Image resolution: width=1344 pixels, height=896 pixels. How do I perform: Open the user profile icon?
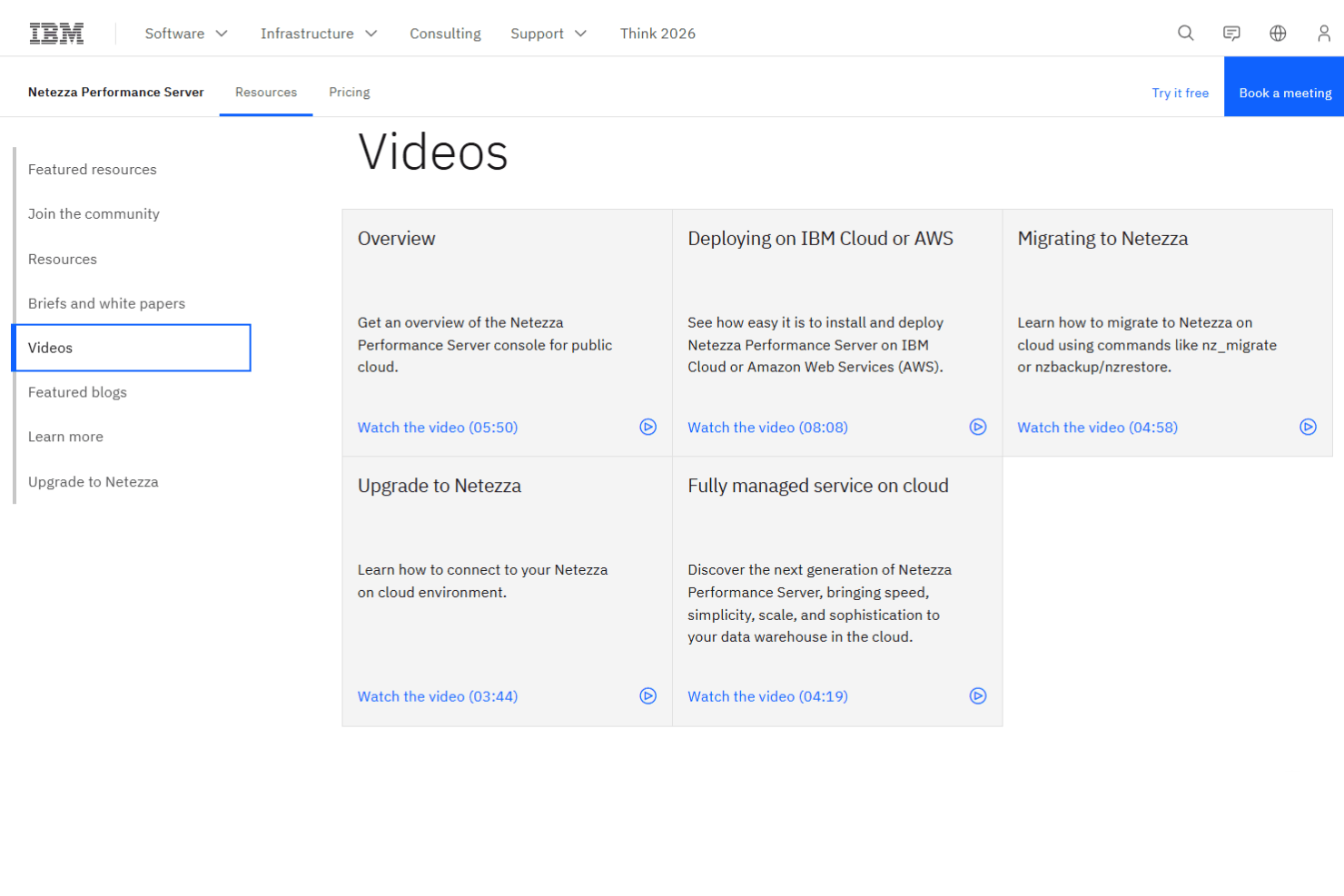tap(1324, 34)
